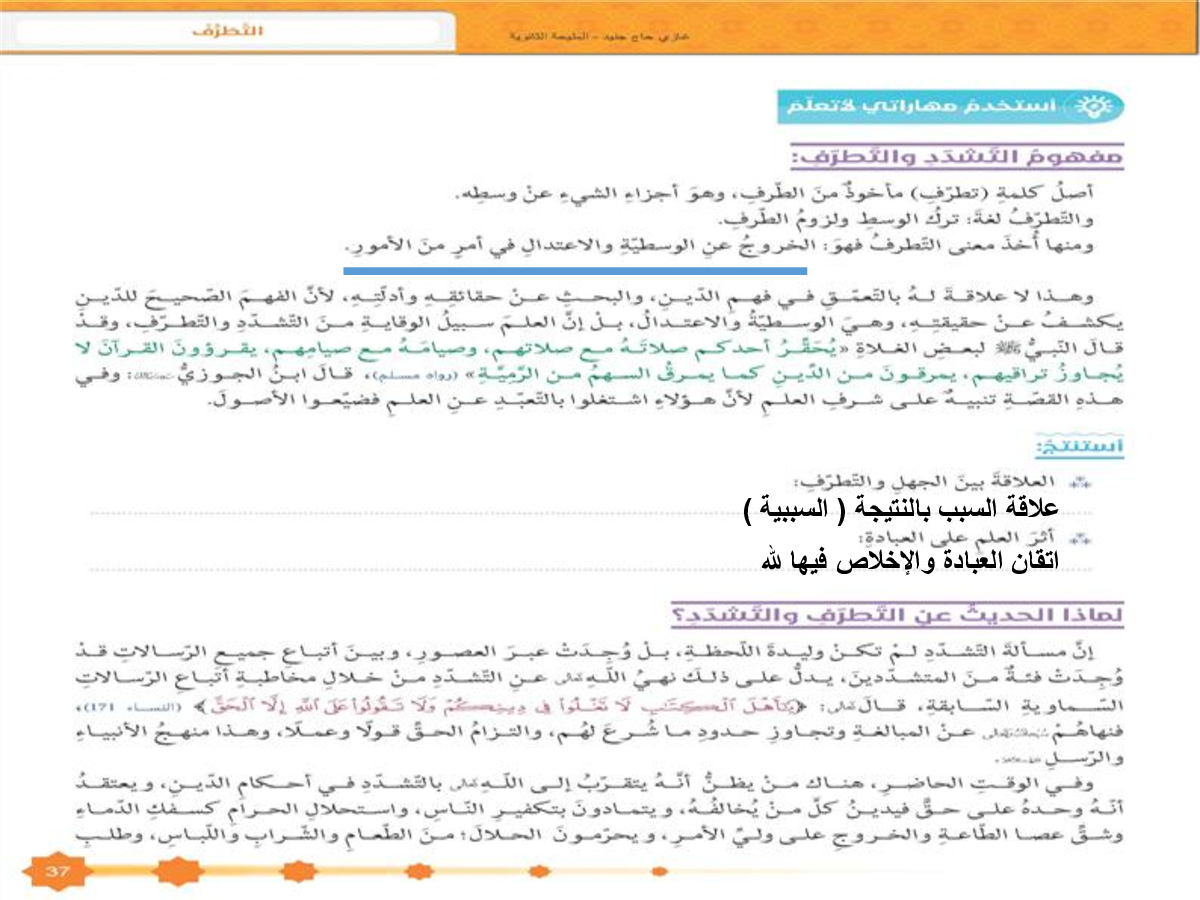This screenshot has height=900, width=1200.
Task: Click the استخدم مهاراتي لأتعلم teal banner
Action: point(950,106)
